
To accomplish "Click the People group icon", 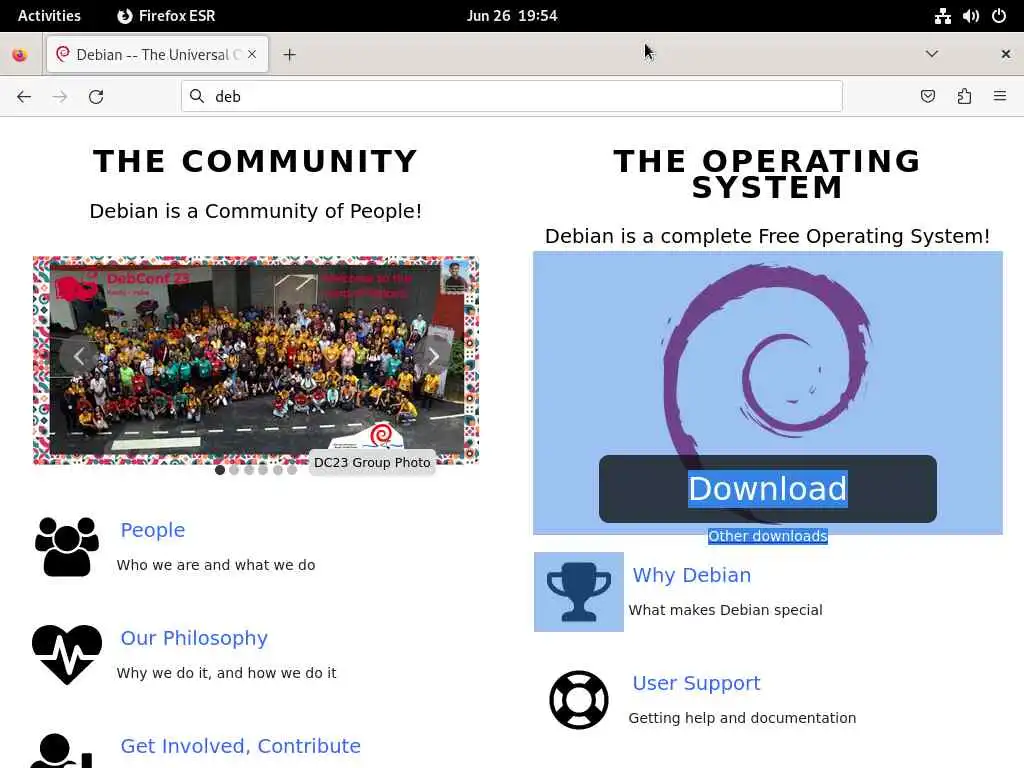I will click(67, 547).
